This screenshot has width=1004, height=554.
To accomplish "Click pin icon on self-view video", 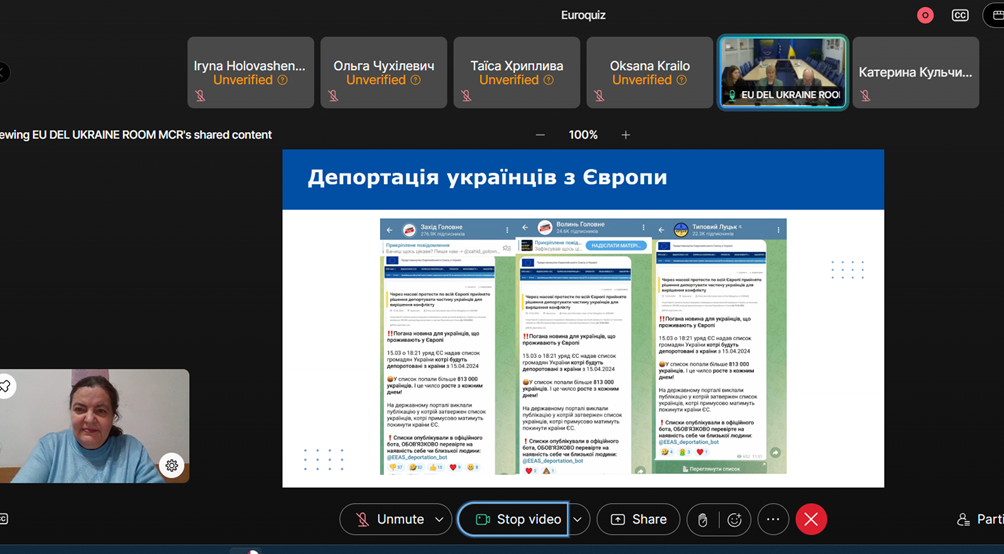I will pyautogui.click(x=5, y=386).
